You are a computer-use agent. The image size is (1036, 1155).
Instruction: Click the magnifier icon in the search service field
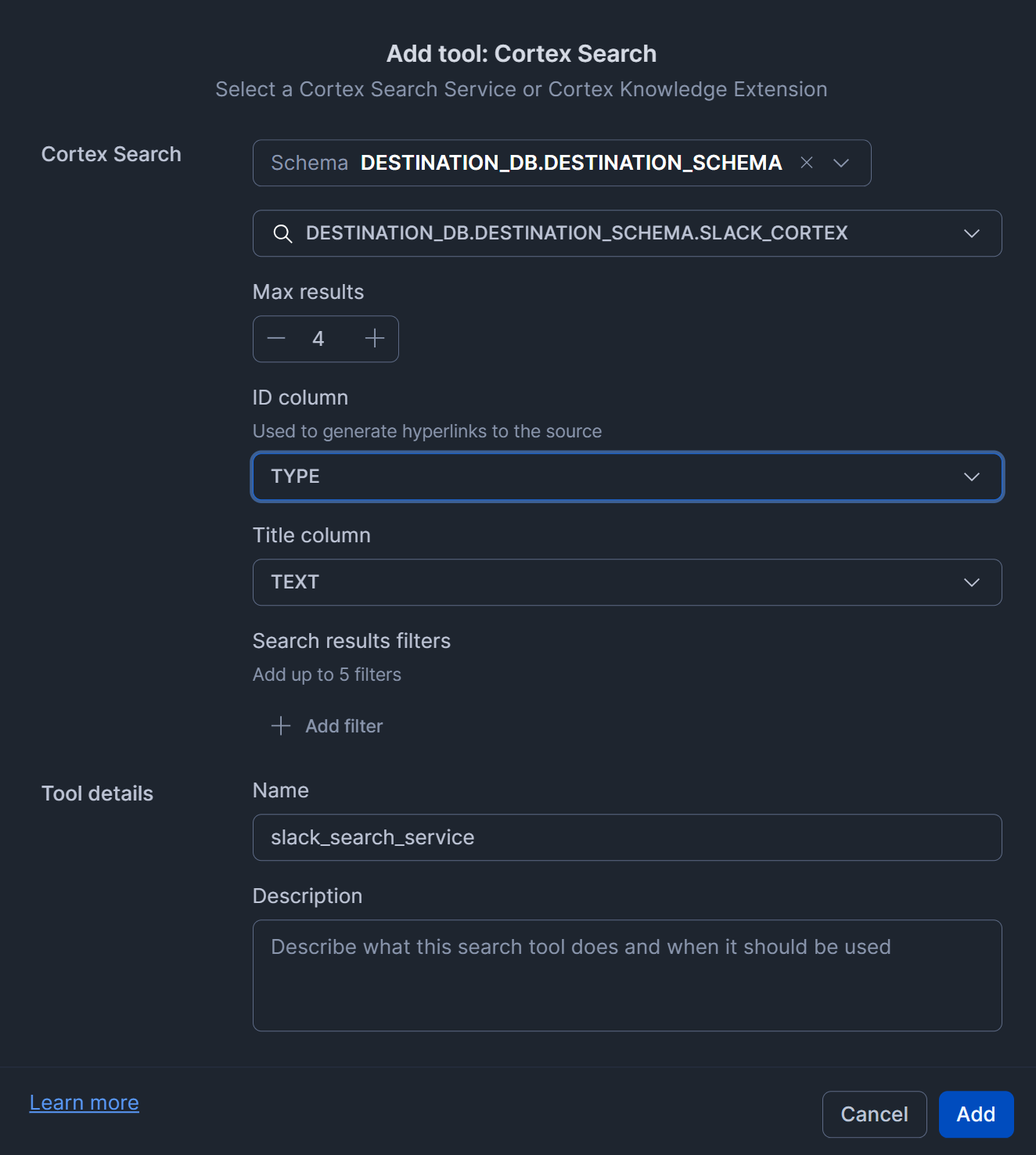coord(282,233)
